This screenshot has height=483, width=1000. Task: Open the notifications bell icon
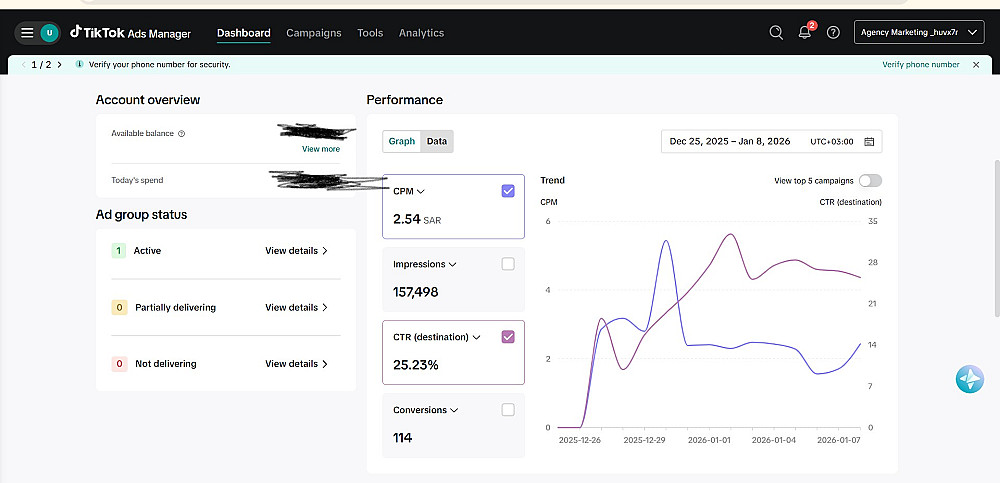coord(805,32)
